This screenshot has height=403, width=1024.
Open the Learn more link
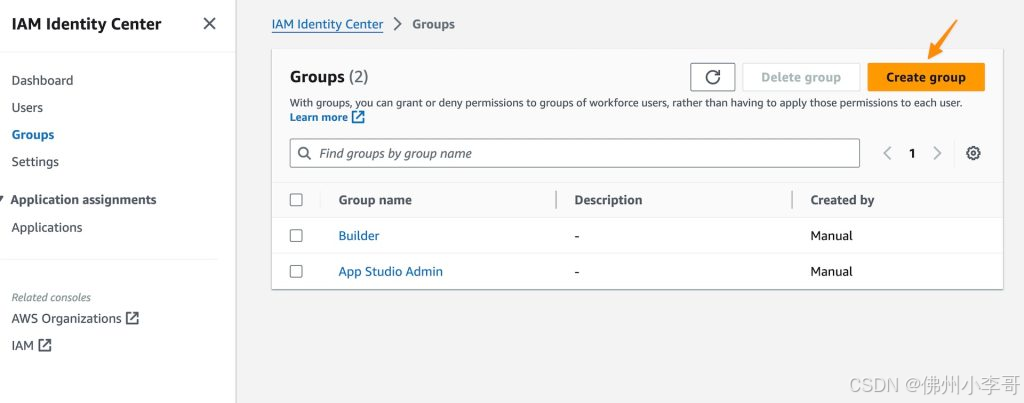tap(319, 117)
